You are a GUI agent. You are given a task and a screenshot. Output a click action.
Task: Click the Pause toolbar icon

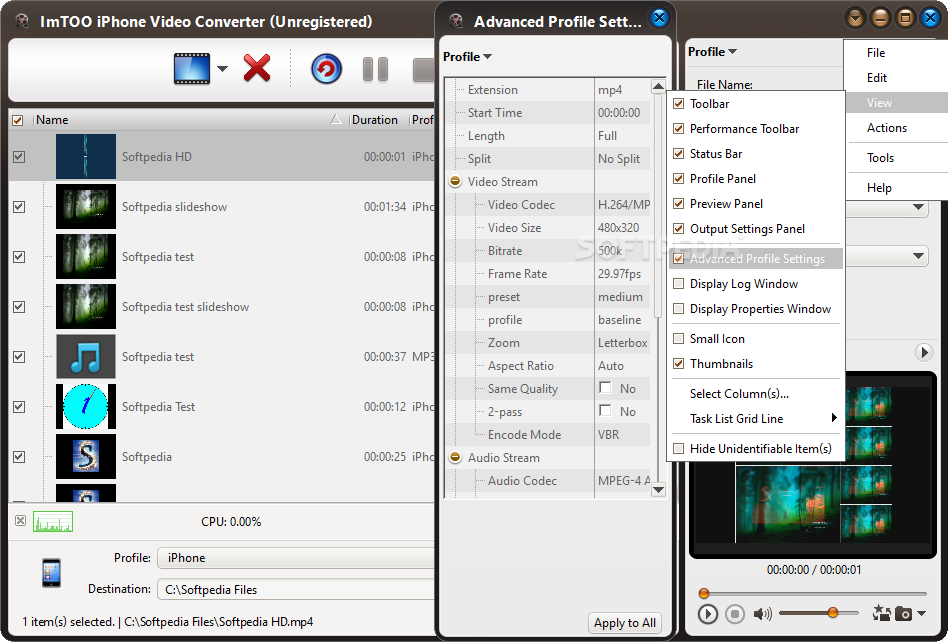click(x=375, y=69)
